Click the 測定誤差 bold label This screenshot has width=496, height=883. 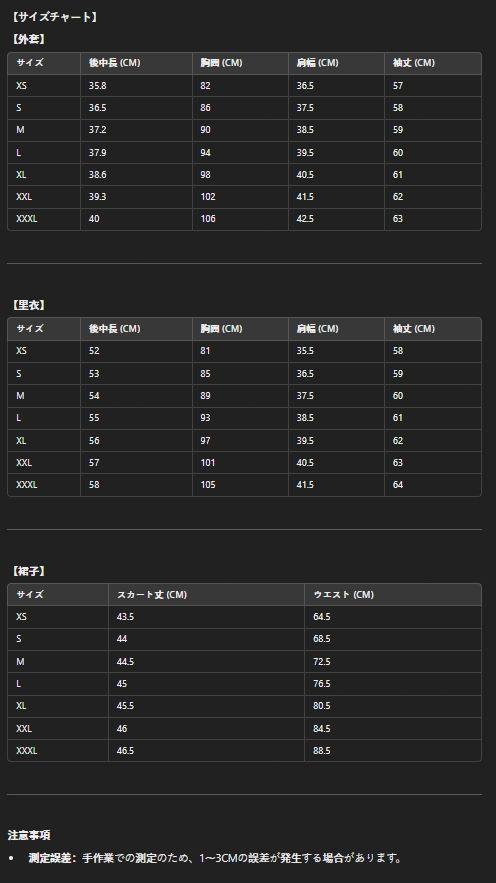53,859
